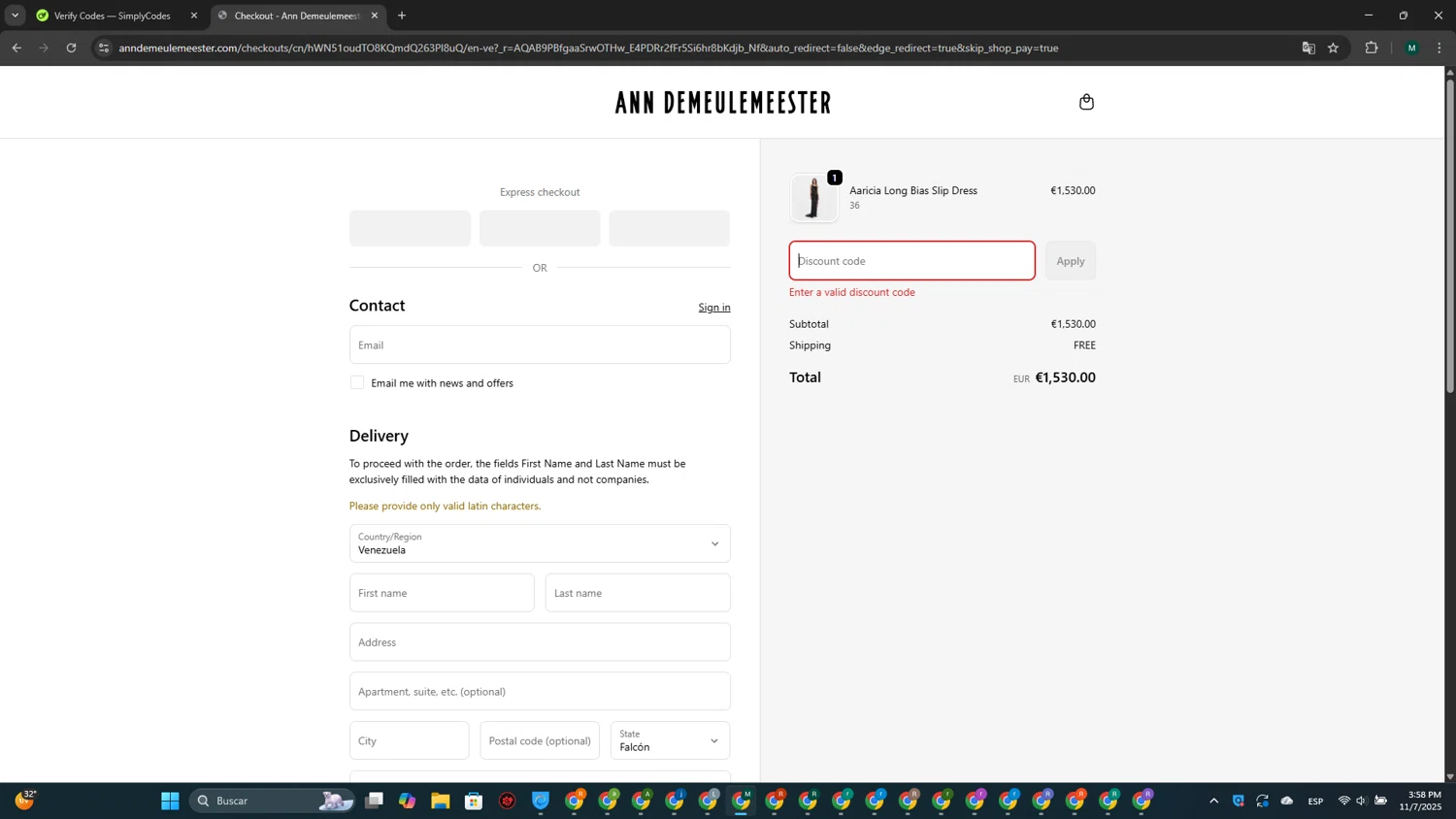Open a new browser tab
The image size is (1456, 819).
(402, 16)
